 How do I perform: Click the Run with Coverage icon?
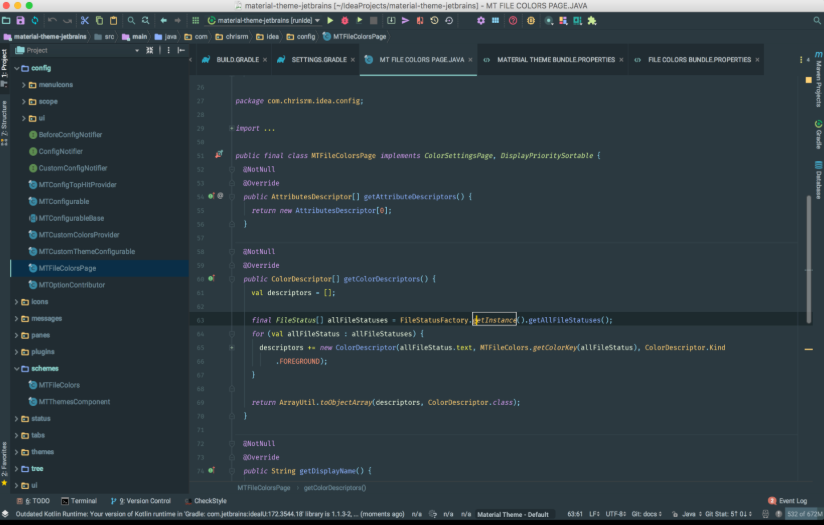[x=359, y=20]
